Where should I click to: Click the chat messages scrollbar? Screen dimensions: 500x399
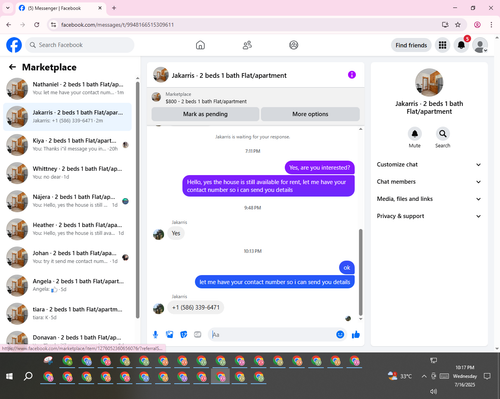click(x=360, y=272)
